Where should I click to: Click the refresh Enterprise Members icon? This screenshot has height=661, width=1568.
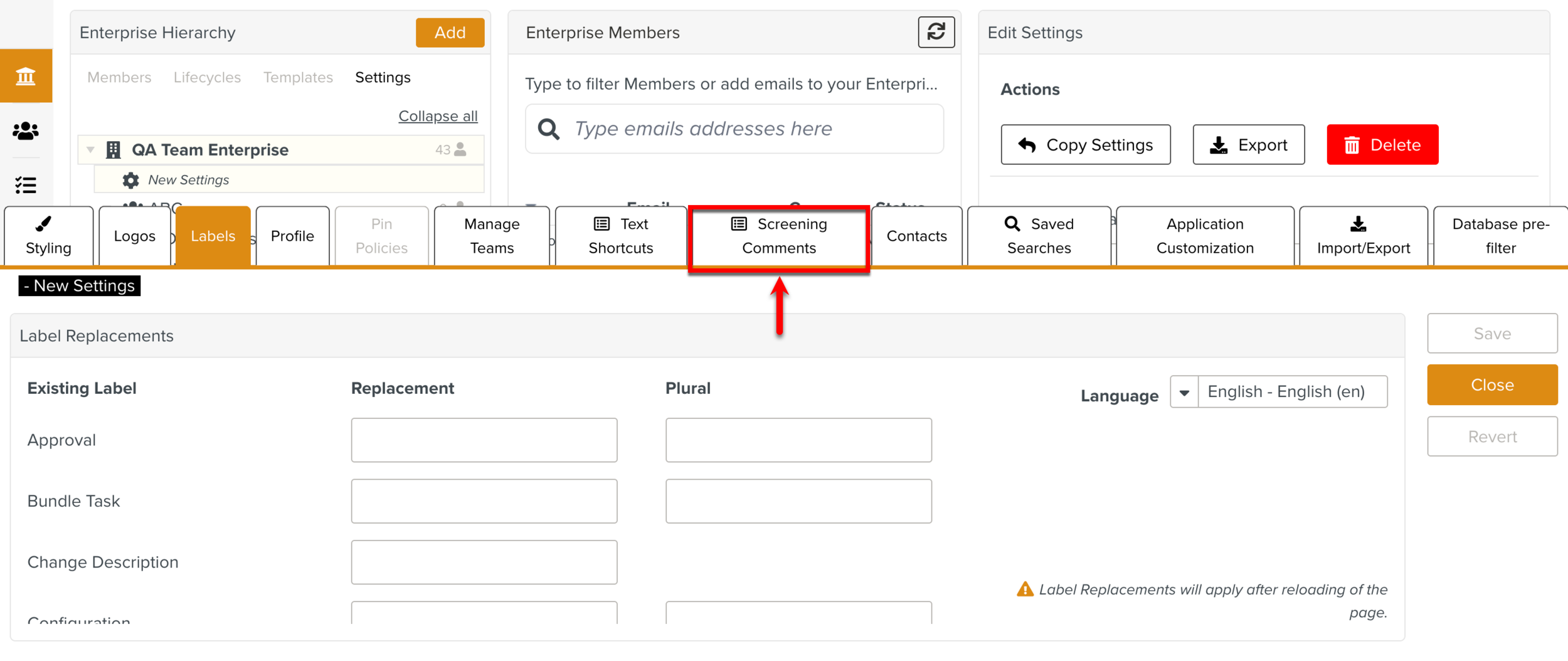point(935,32)
